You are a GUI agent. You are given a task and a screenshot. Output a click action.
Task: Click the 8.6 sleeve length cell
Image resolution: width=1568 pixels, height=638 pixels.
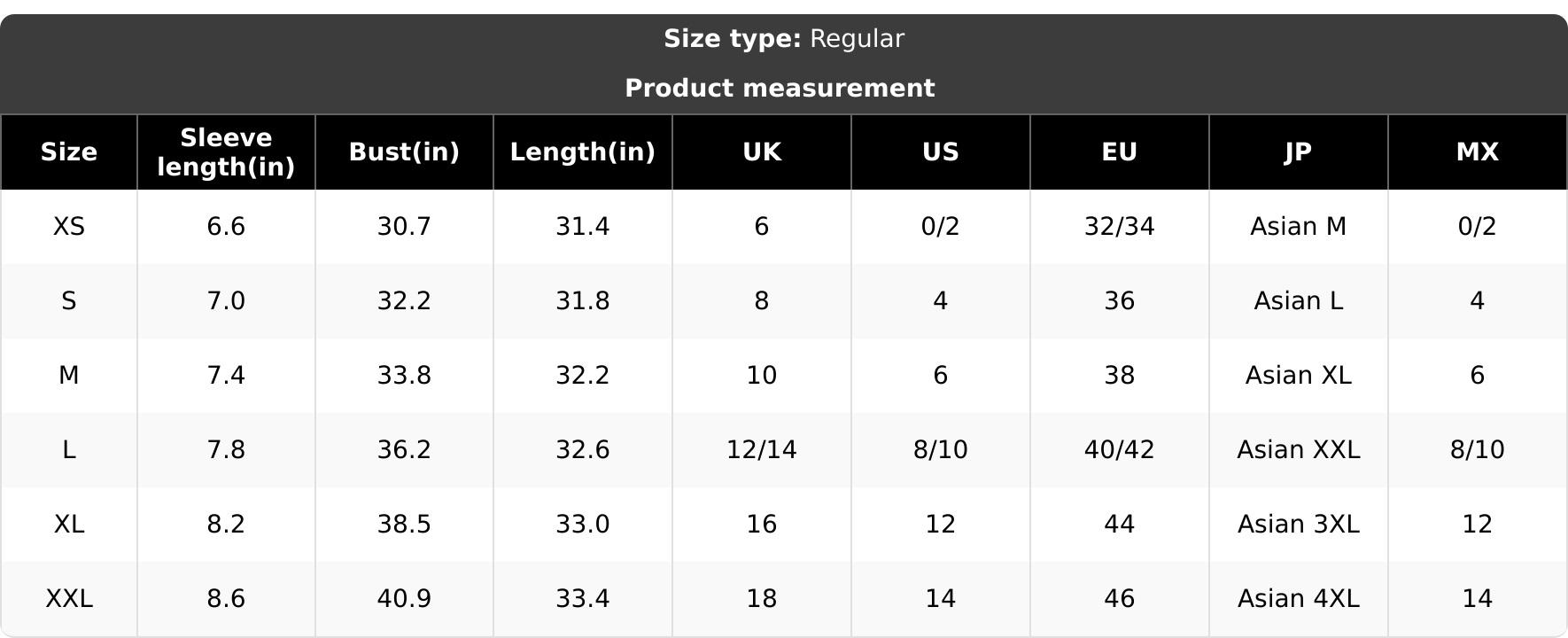[x=226, y=599]
